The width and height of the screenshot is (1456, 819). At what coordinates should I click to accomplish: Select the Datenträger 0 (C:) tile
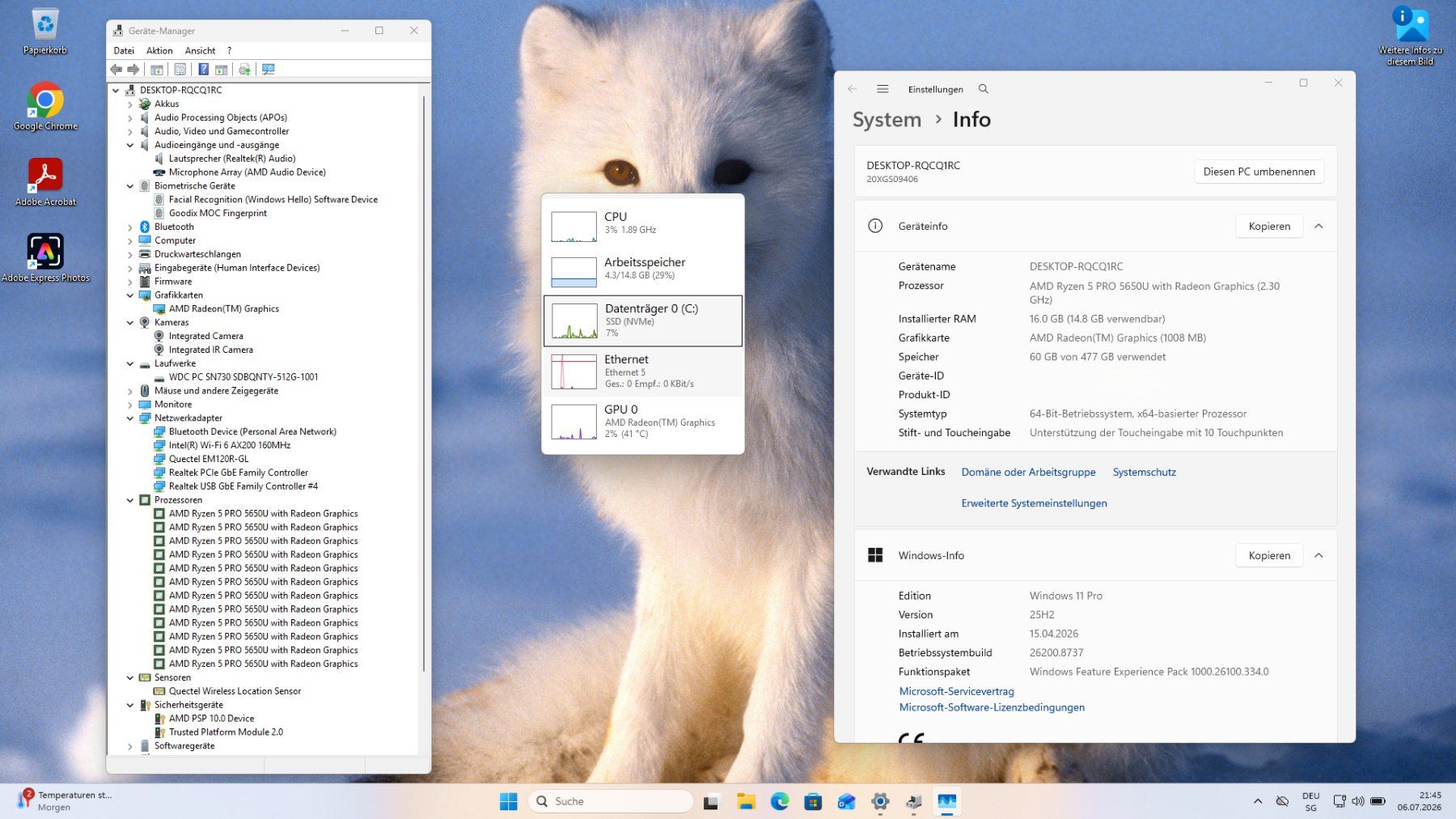pos(643,321)
